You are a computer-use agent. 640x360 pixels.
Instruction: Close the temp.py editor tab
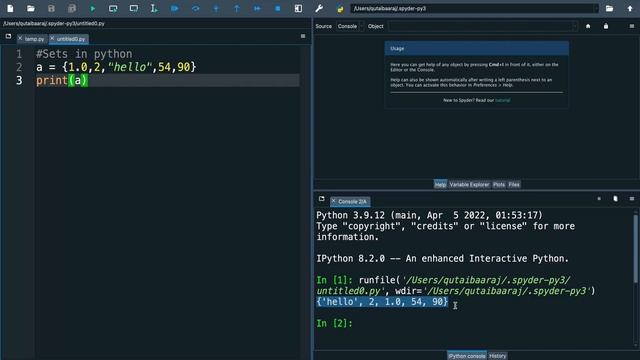click(x=20, y=38)
